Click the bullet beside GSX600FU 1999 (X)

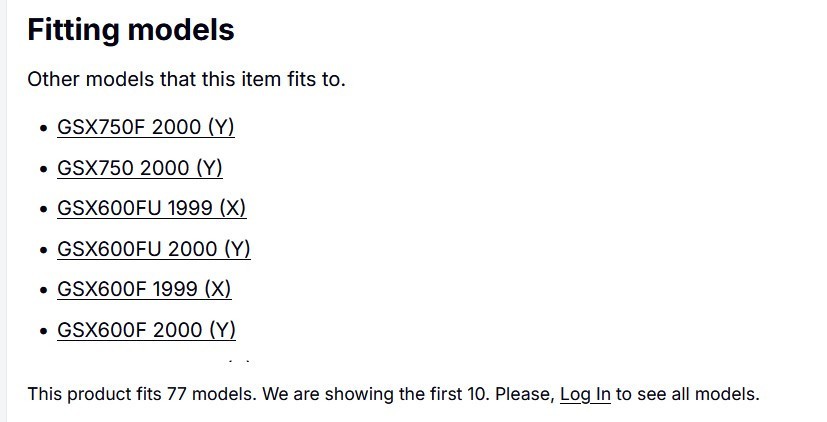point(44,209)
